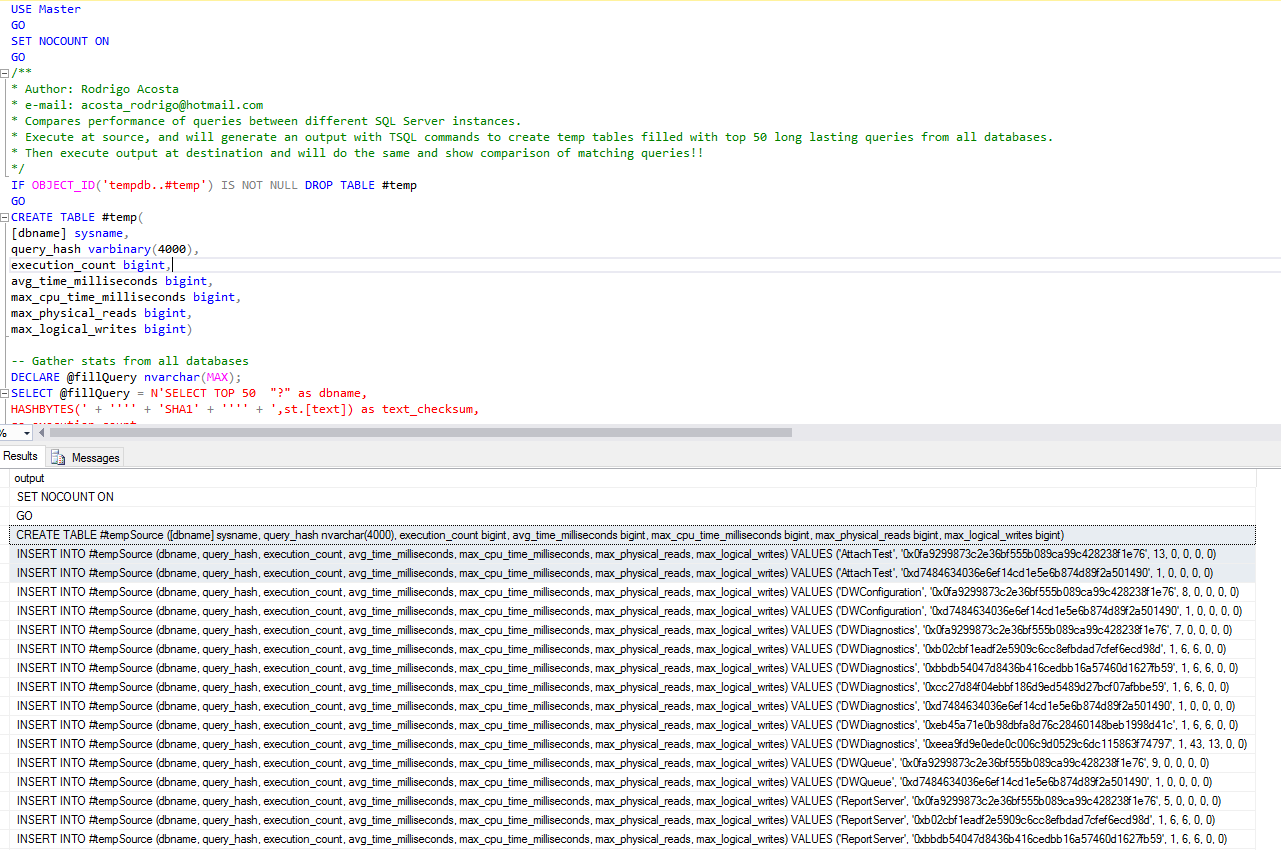Image resolution: width=1281 pixels, height=850 pixels.
Task: Select the ReportServer row with hash ending ecd98d
Action: pyautogui.click(x=632, y=820)
